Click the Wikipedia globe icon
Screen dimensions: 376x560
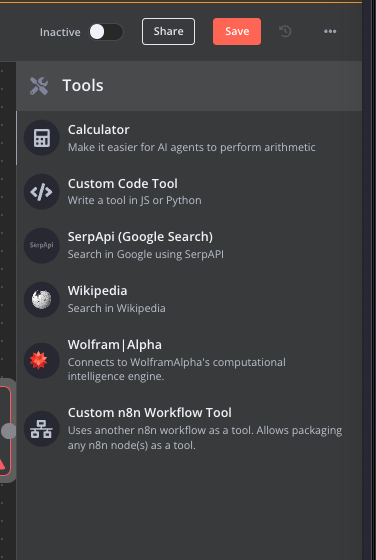click(x=42, y=300)
